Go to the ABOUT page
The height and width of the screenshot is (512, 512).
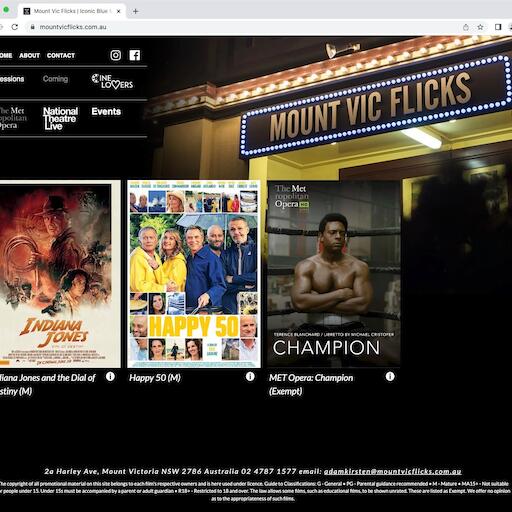click(x=29, y=55)
